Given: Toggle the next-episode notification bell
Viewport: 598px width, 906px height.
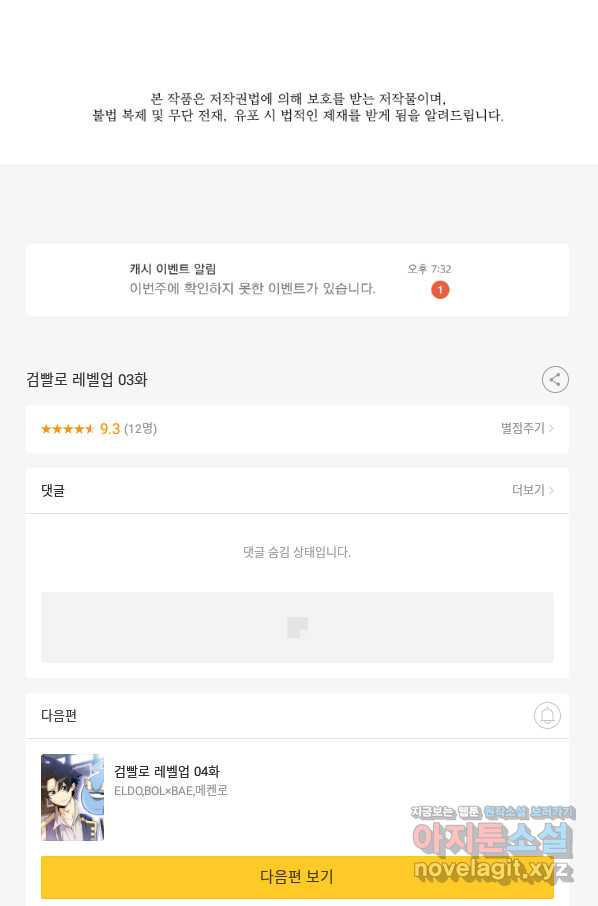Looking at the screenshot, I should 547,715.
